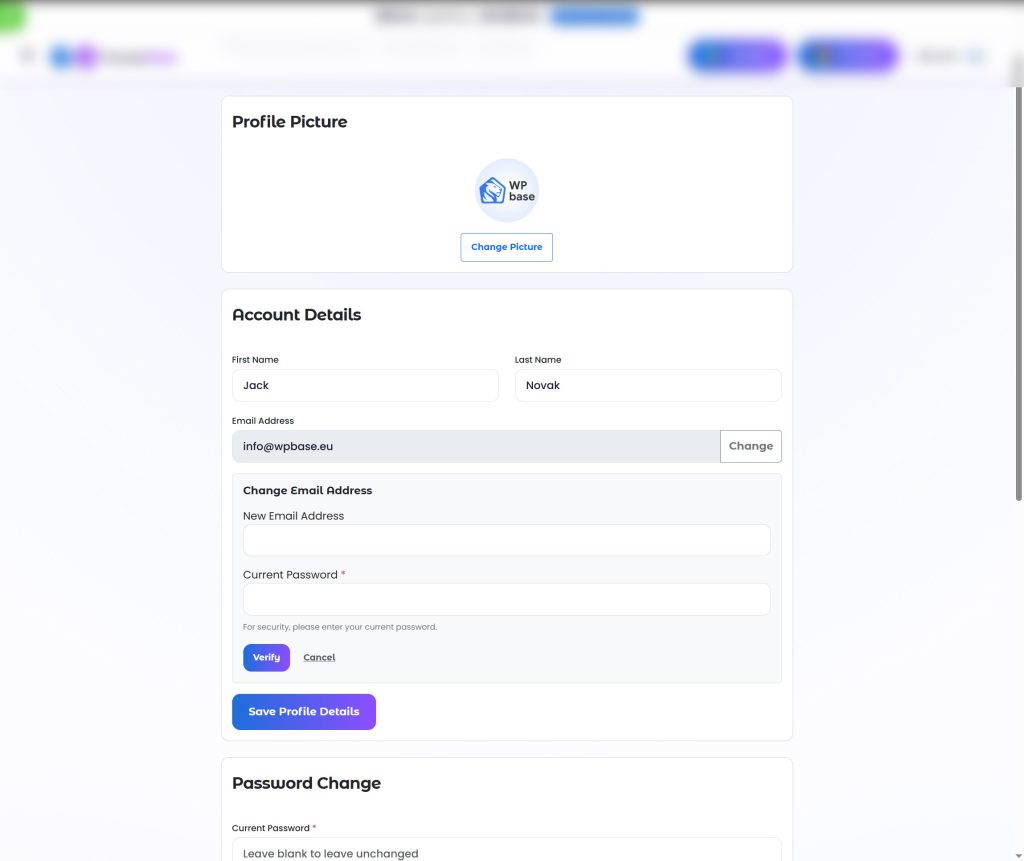Click the green icon in the top-left corner
Screen dimensions: 1024x861
(12, 16)
